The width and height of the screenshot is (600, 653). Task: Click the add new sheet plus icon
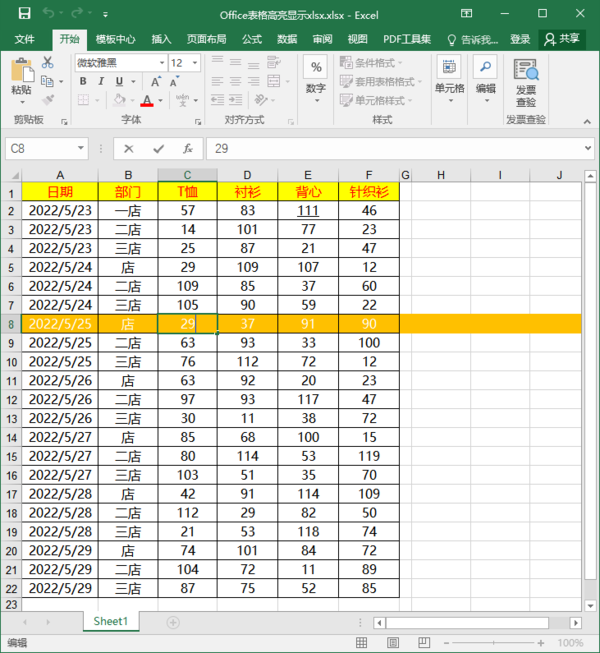(173, 622)
